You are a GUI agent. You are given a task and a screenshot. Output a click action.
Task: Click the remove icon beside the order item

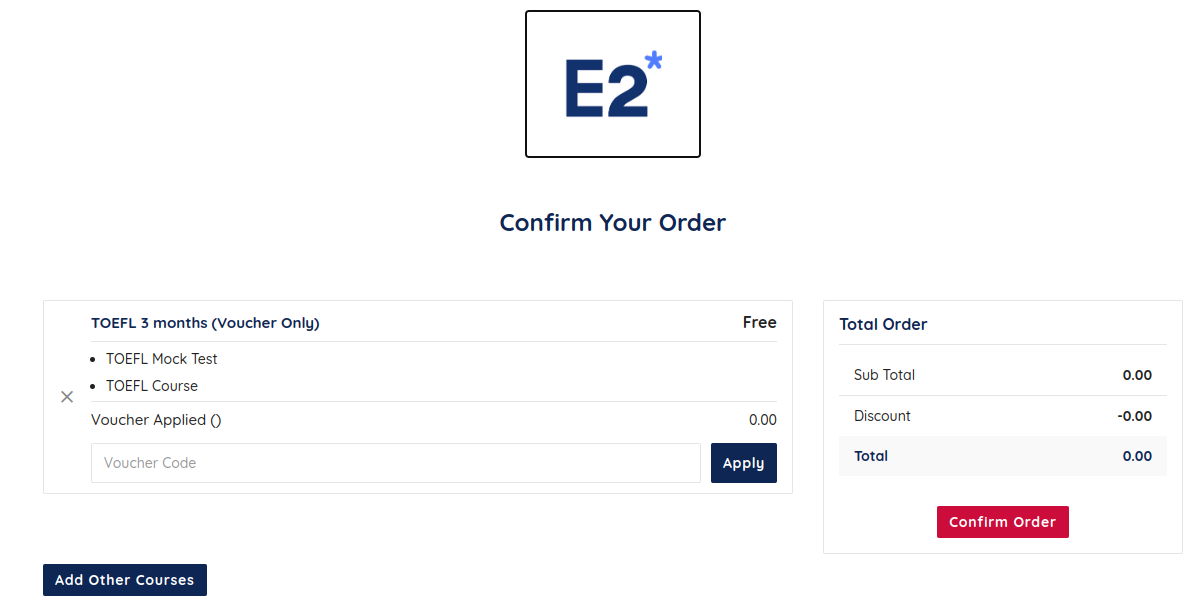(66, 396)
